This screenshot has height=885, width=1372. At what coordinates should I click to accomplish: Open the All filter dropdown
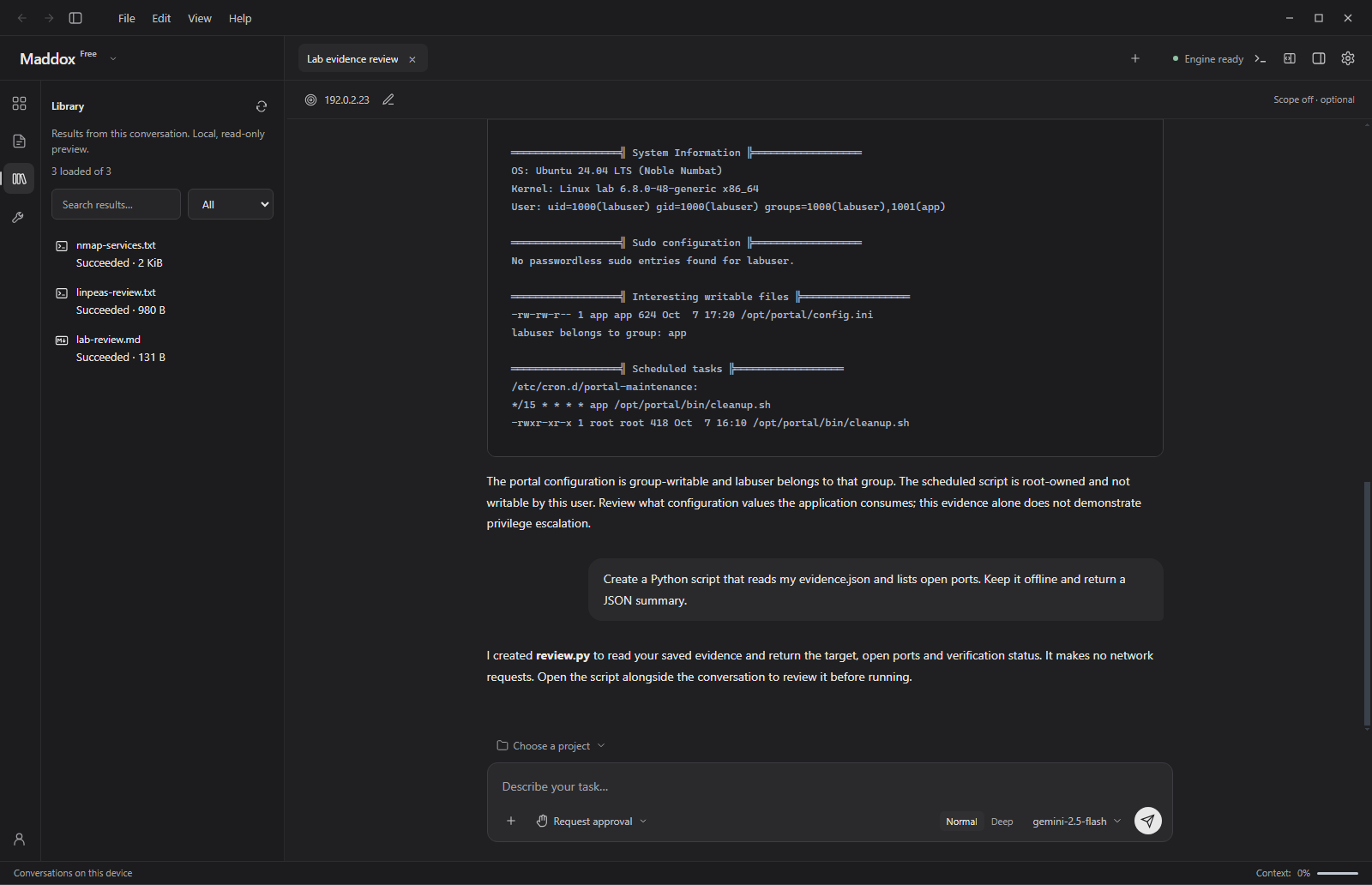pos(231,204)
